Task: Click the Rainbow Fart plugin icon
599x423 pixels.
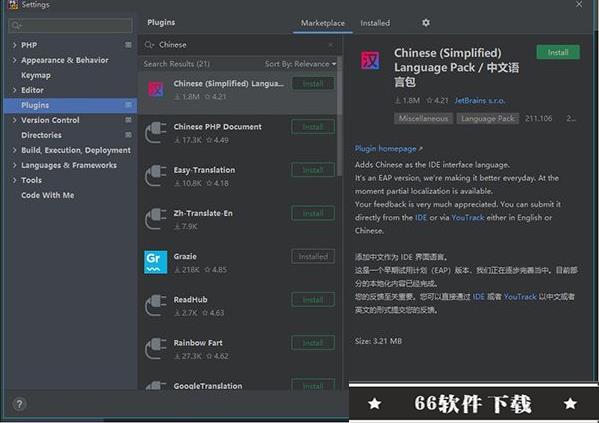Action: pos(155,348)
